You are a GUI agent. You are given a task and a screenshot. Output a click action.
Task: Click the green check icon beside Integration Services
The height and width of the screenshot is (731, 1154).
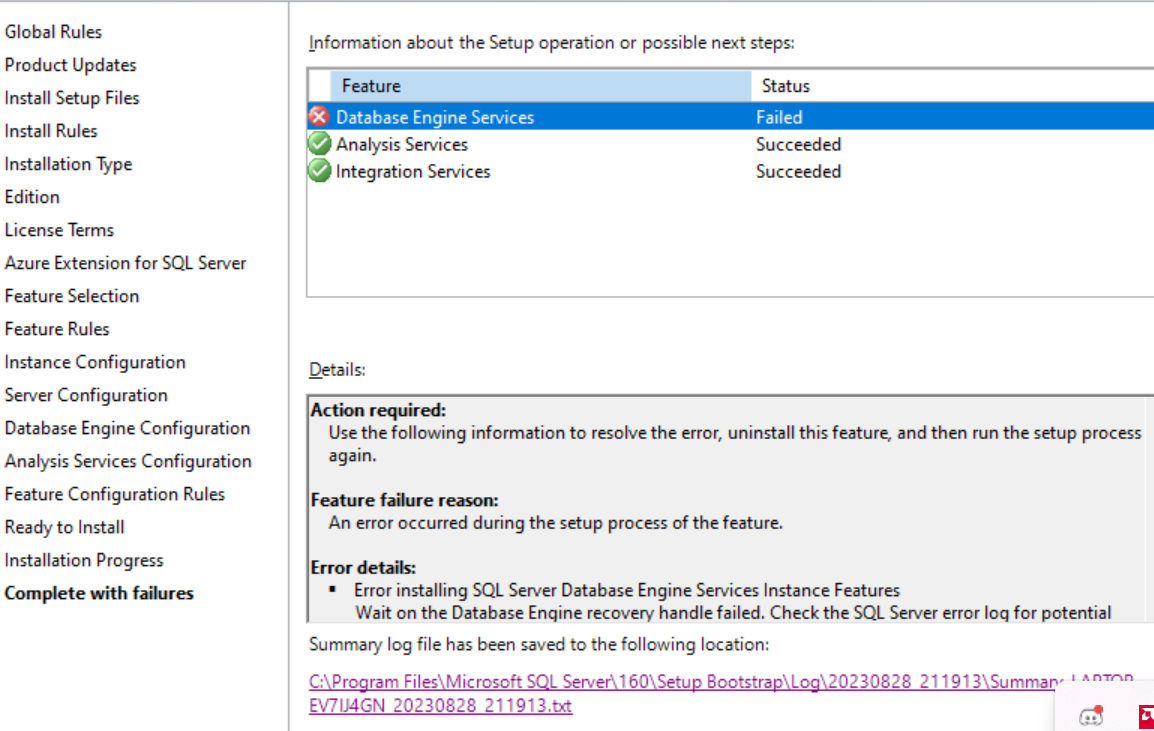click(319, 171)
